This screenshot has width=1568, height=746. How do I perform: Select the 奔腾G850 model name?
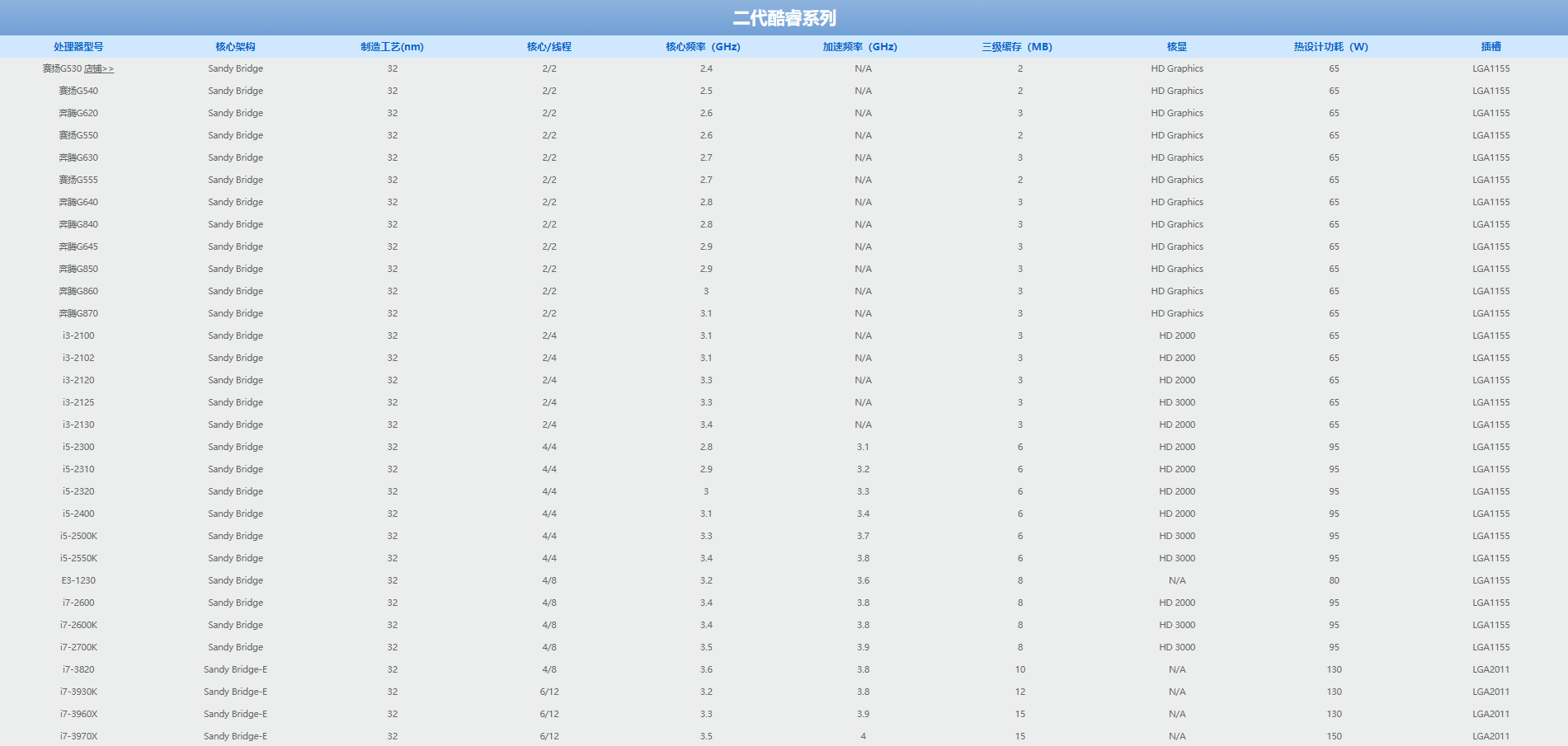[x=78, y=269]
